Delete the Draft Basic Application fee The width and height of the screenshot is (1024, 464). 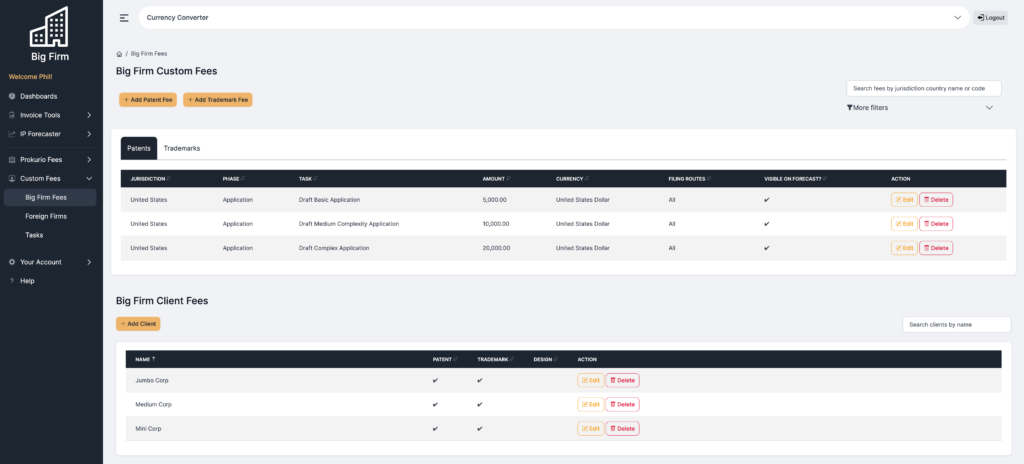tap(936, 199)
